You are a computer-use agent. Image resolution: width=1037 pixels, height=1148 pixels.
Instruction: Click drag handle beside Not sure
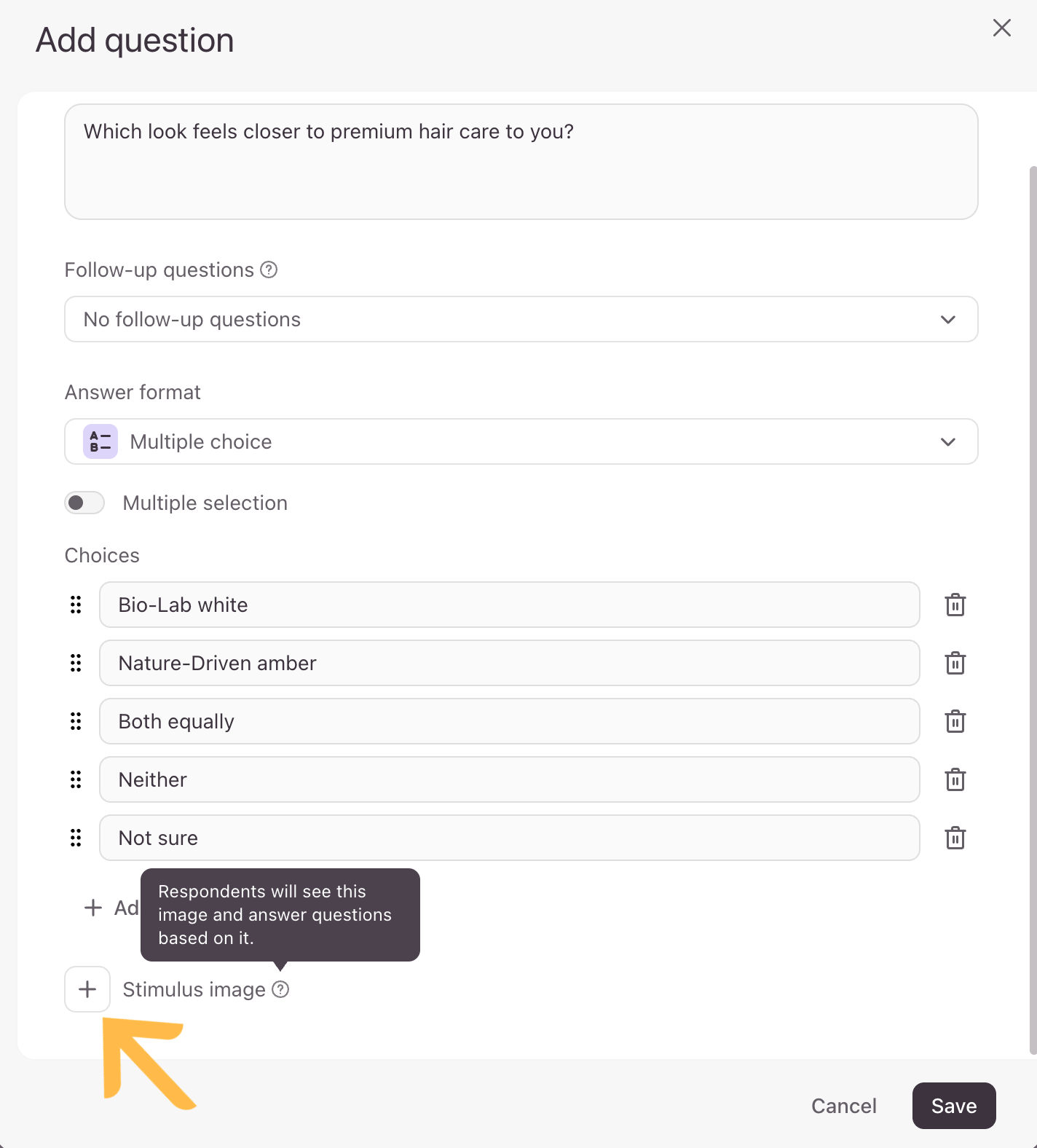click(76, 838)
